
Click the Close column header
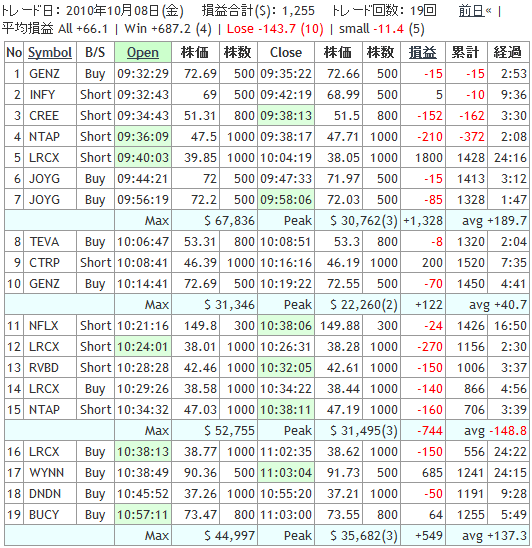pyautogui.click(x=286, y=52)
